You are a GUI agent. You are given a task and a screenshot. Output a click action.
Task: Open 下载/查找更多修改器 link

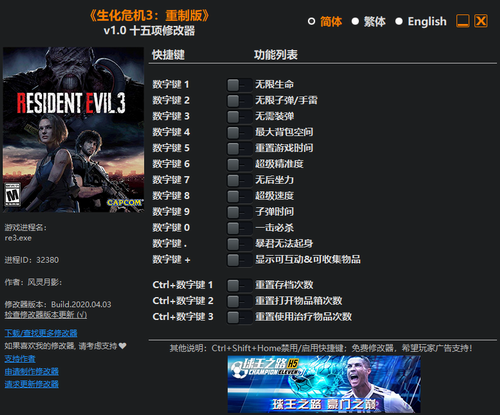click(41, 333)
